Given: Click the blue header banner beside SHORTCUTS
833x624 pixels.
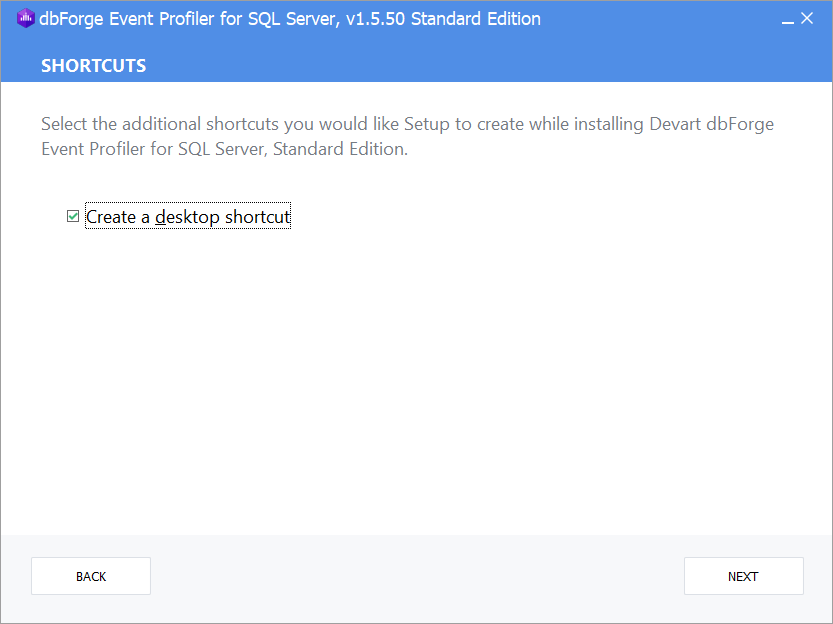Looking at the screenshot, I should [478, 66].
